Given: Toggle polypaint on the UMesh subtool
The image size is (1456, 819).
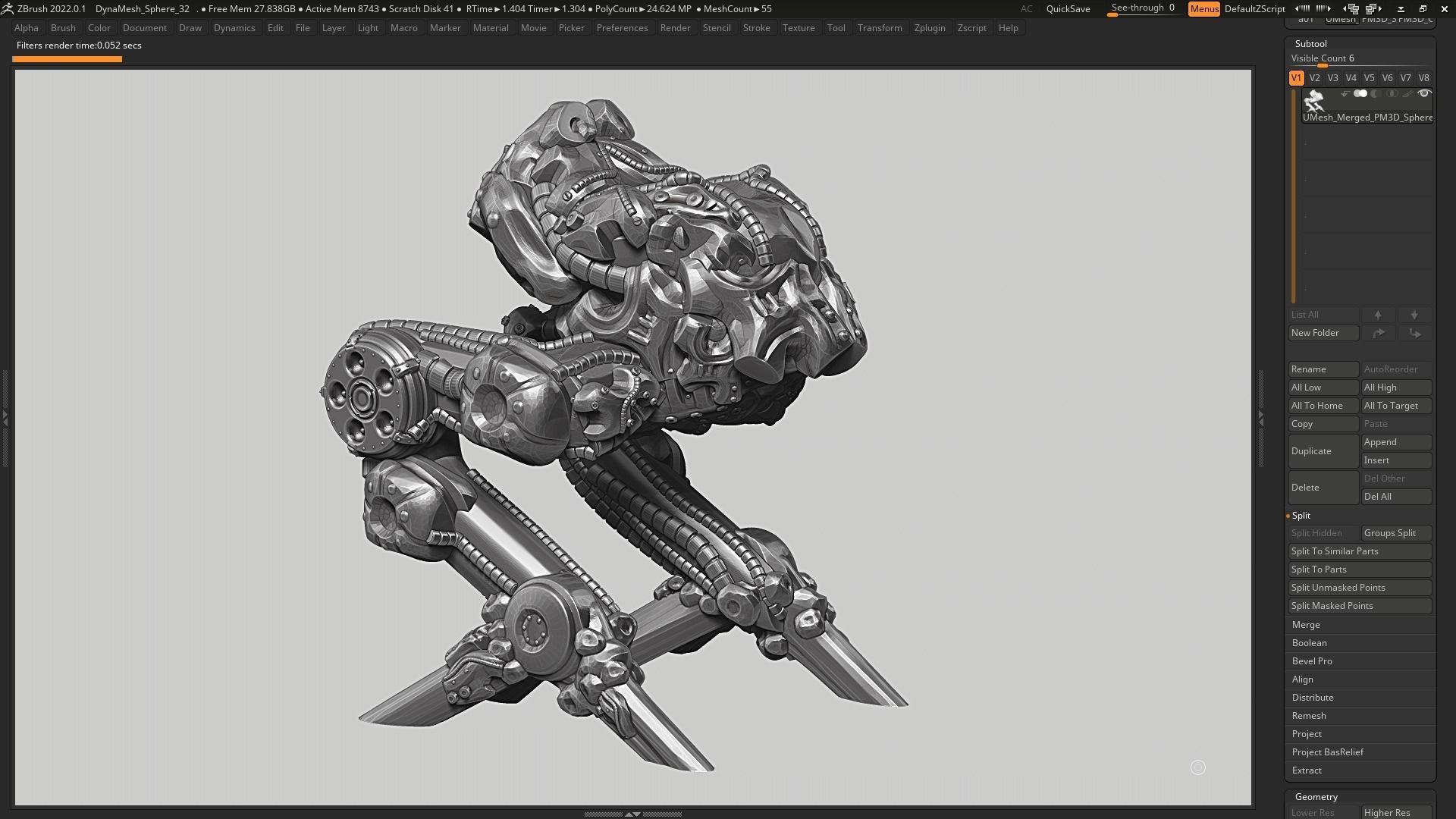Looking at the screenshot, I should [1362, 93].
